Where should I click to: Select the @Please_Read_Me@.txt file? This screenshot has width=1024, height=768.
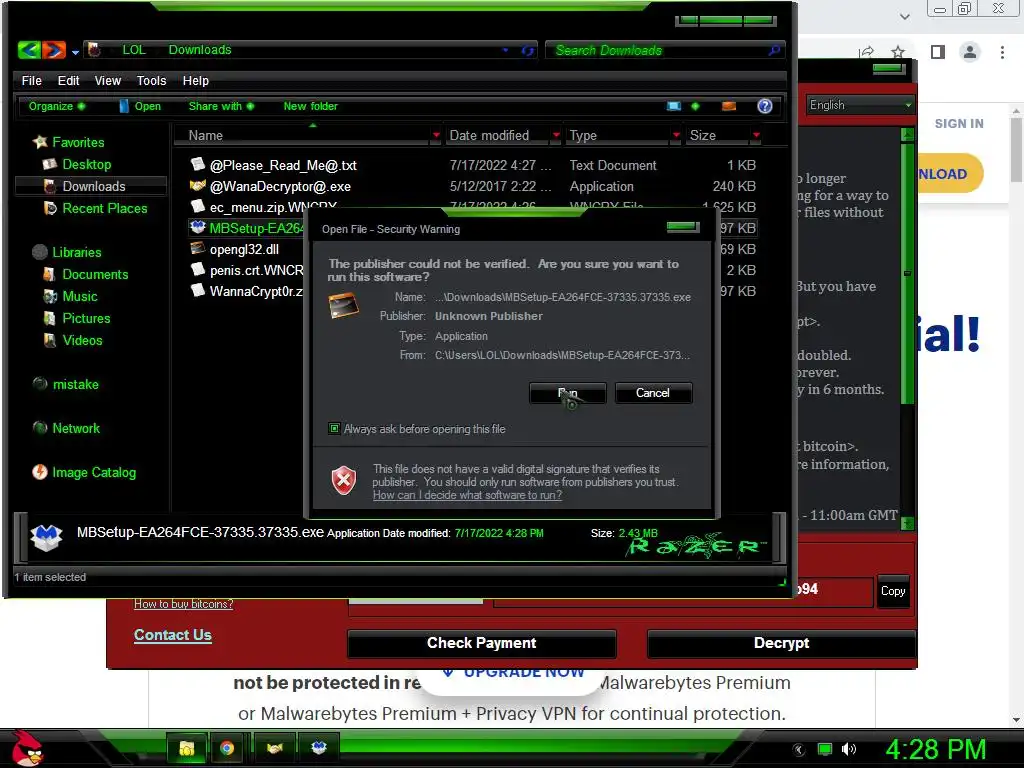(283, 165)
